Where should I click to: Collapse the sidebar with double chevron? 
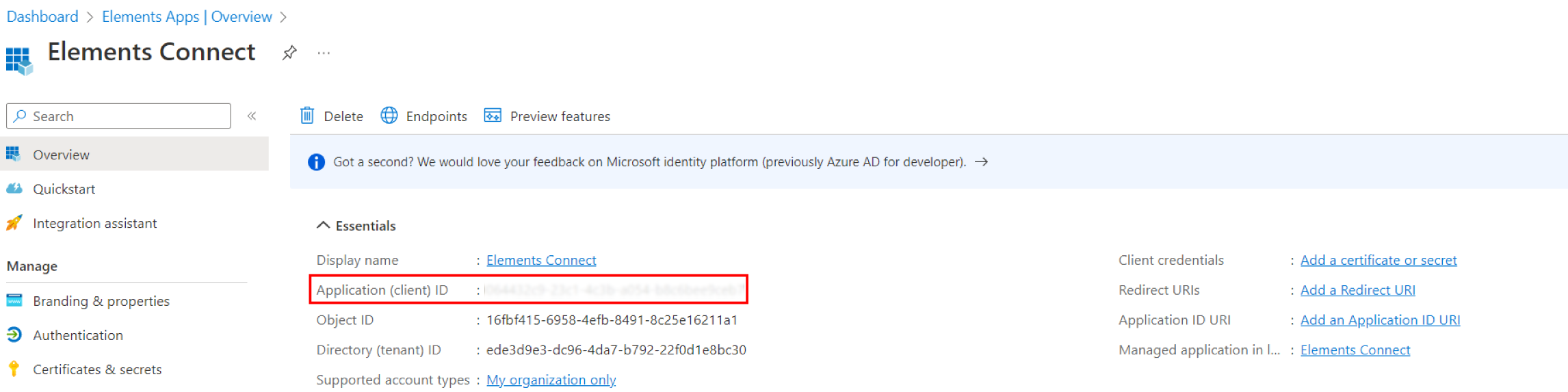(x=252, y=116)
